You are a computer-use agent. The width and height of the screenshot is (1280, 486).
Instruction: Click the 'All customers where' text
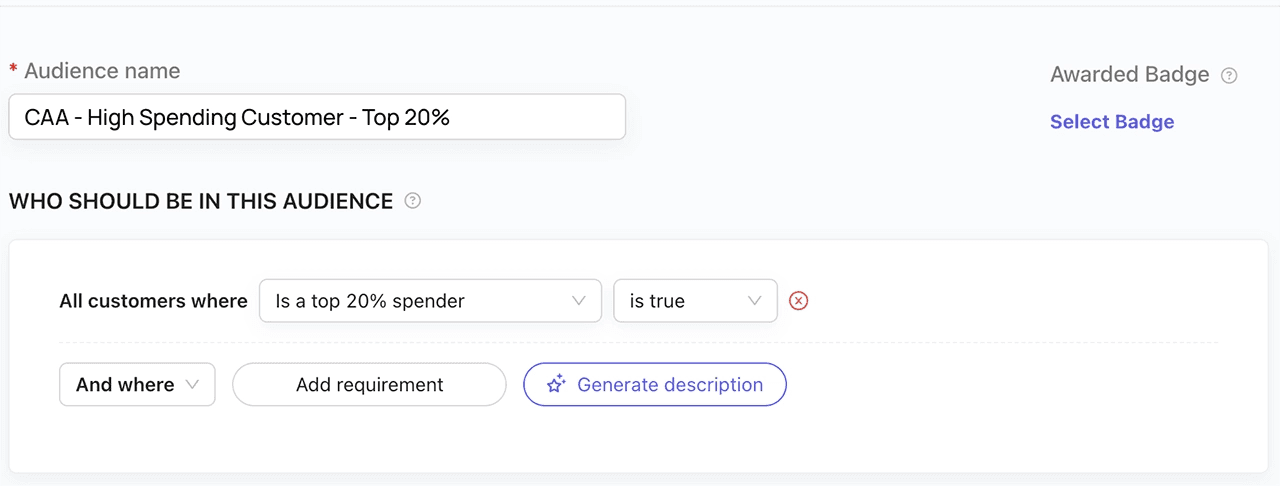pos(153,301)
